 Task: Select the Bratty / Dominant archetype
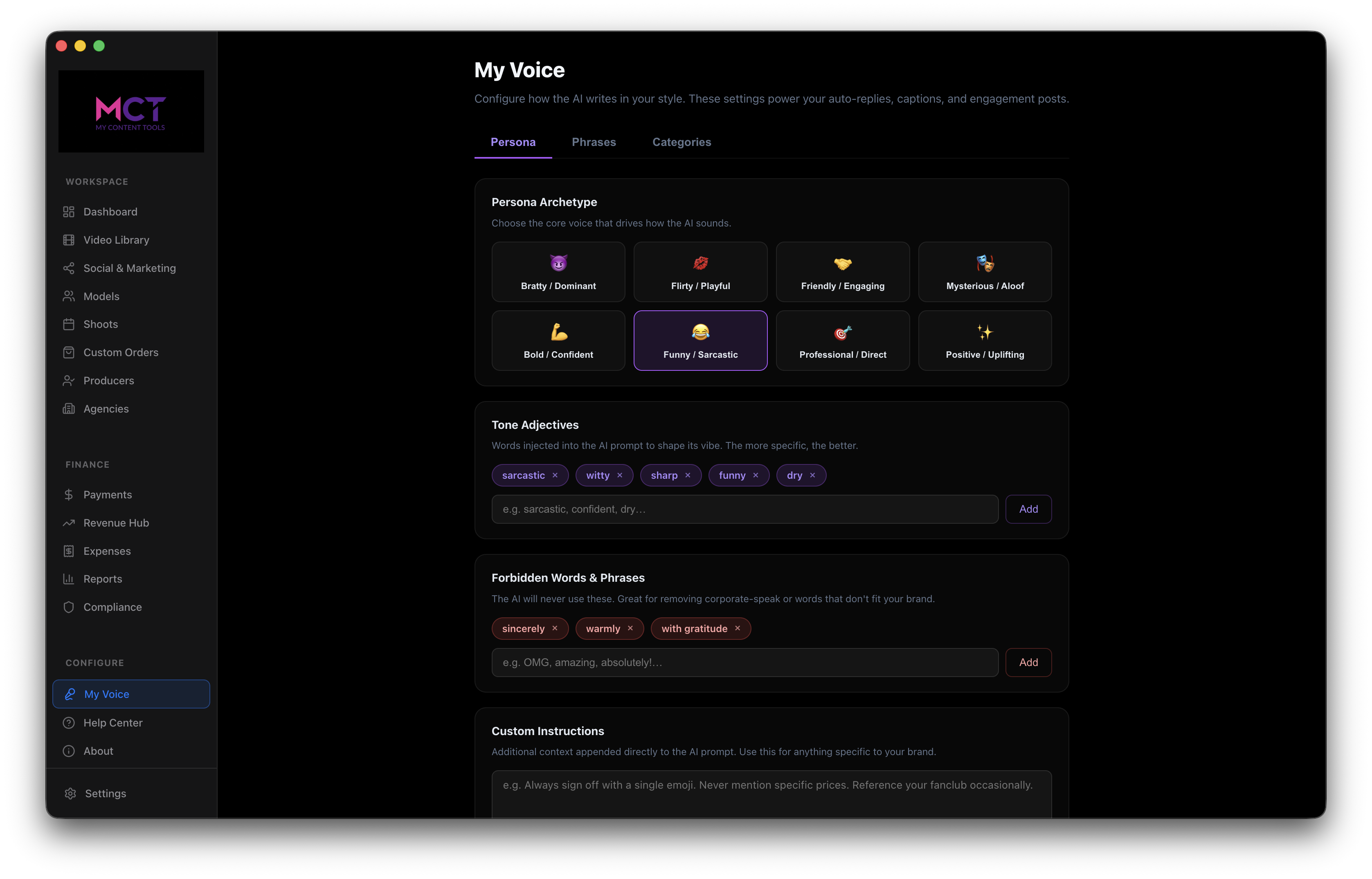pos(558,272)
